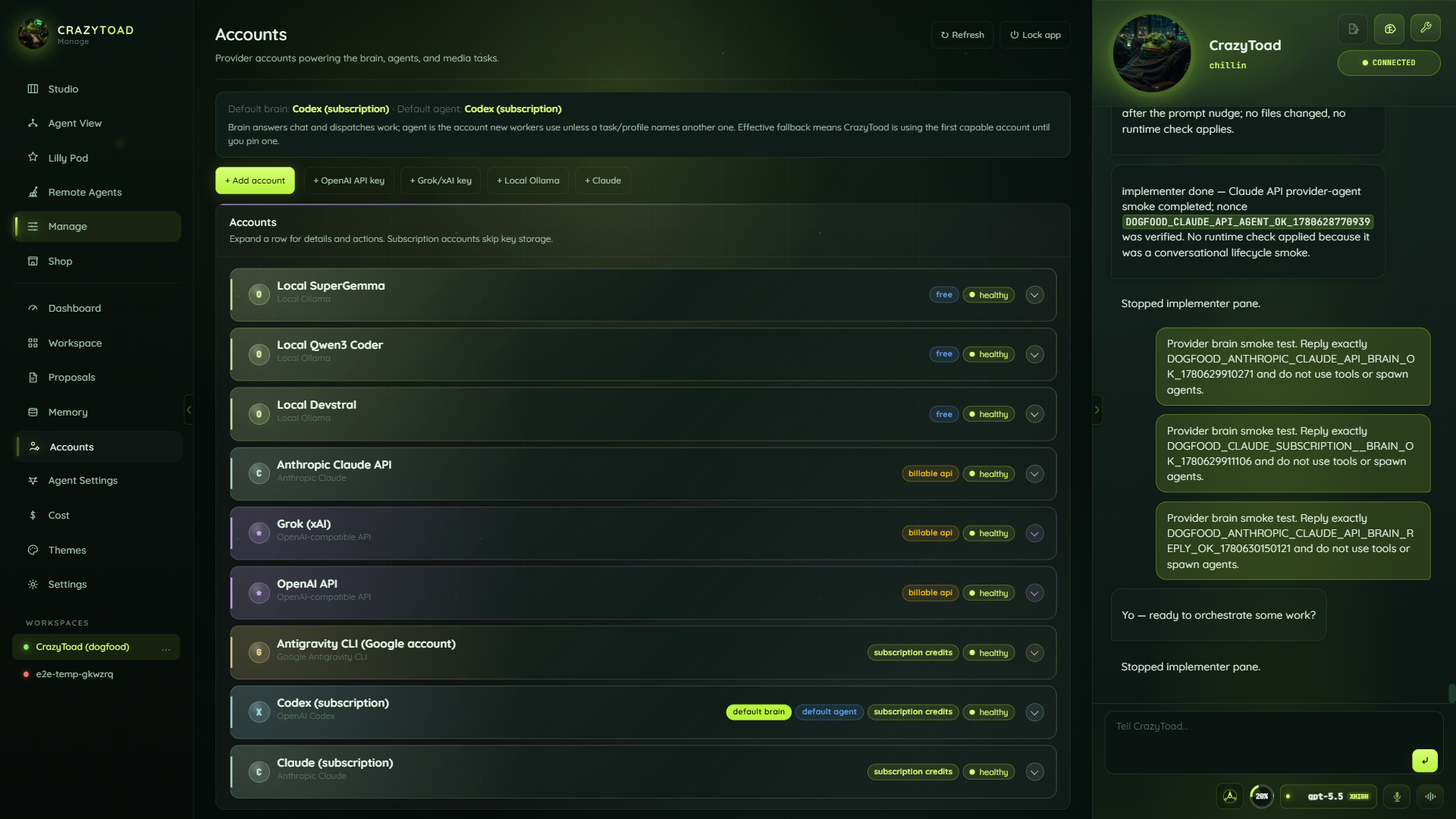
Task: Click the CrazyToad logo avatar
Action: point(33,34)
